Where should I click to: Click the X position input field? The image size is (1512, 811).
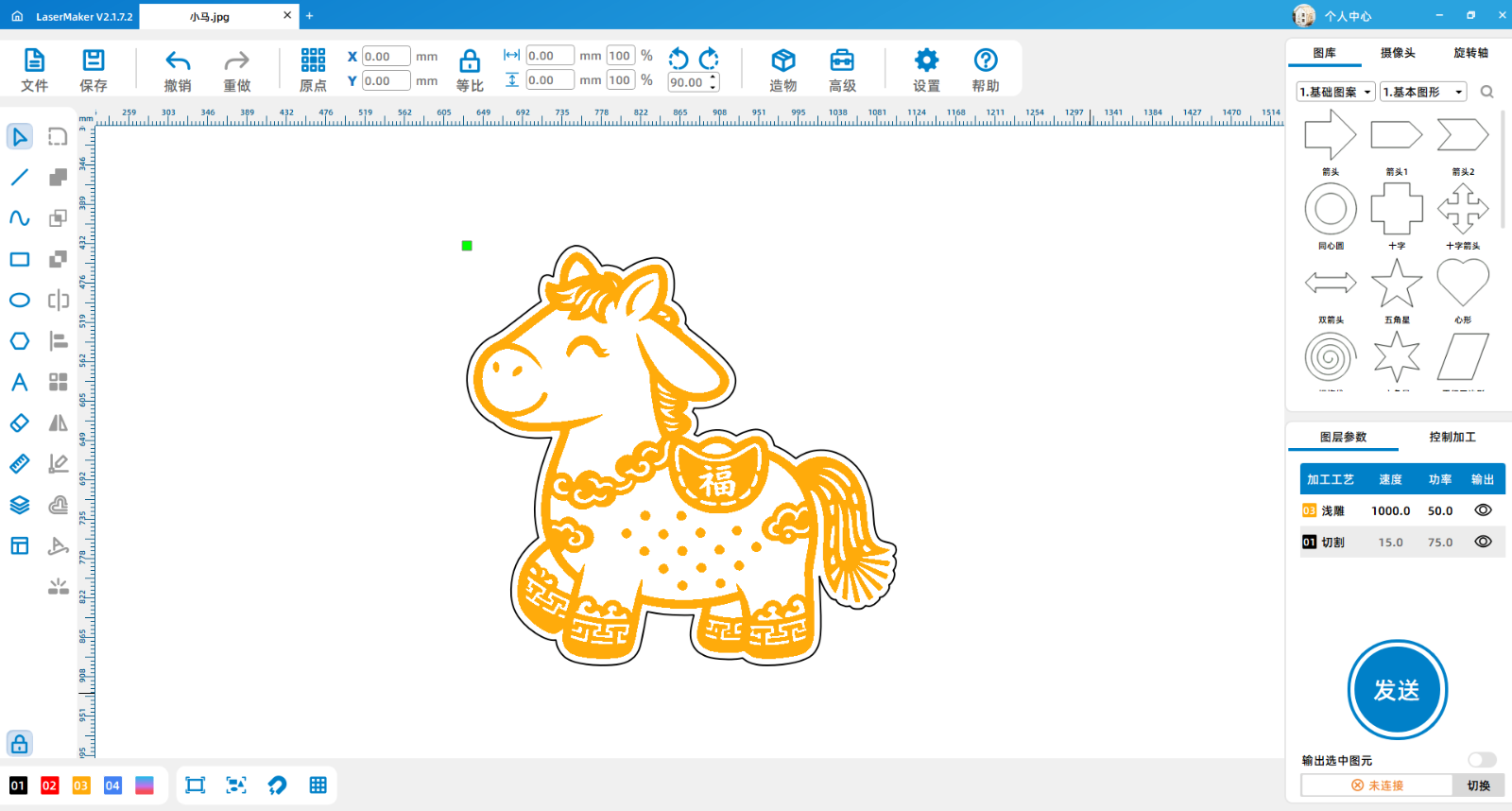387,57
